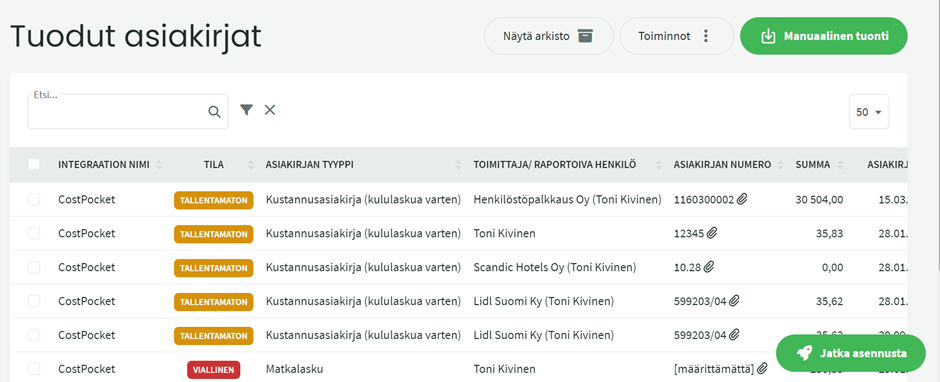Click document number 12345
Image resolution: width=940 pixels, height=382 pixels.
click(x=689, y=233)
